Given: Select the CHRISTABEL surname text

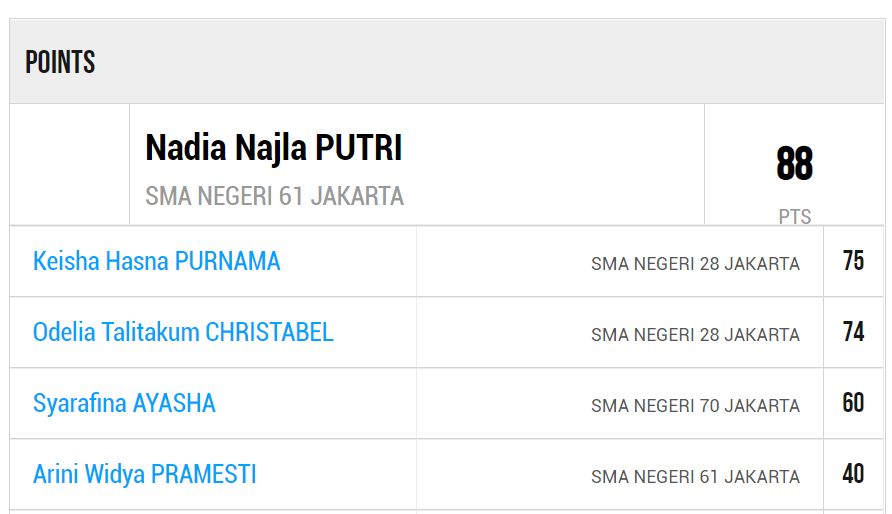Looking at the screenshot, I should click(270, 333).
